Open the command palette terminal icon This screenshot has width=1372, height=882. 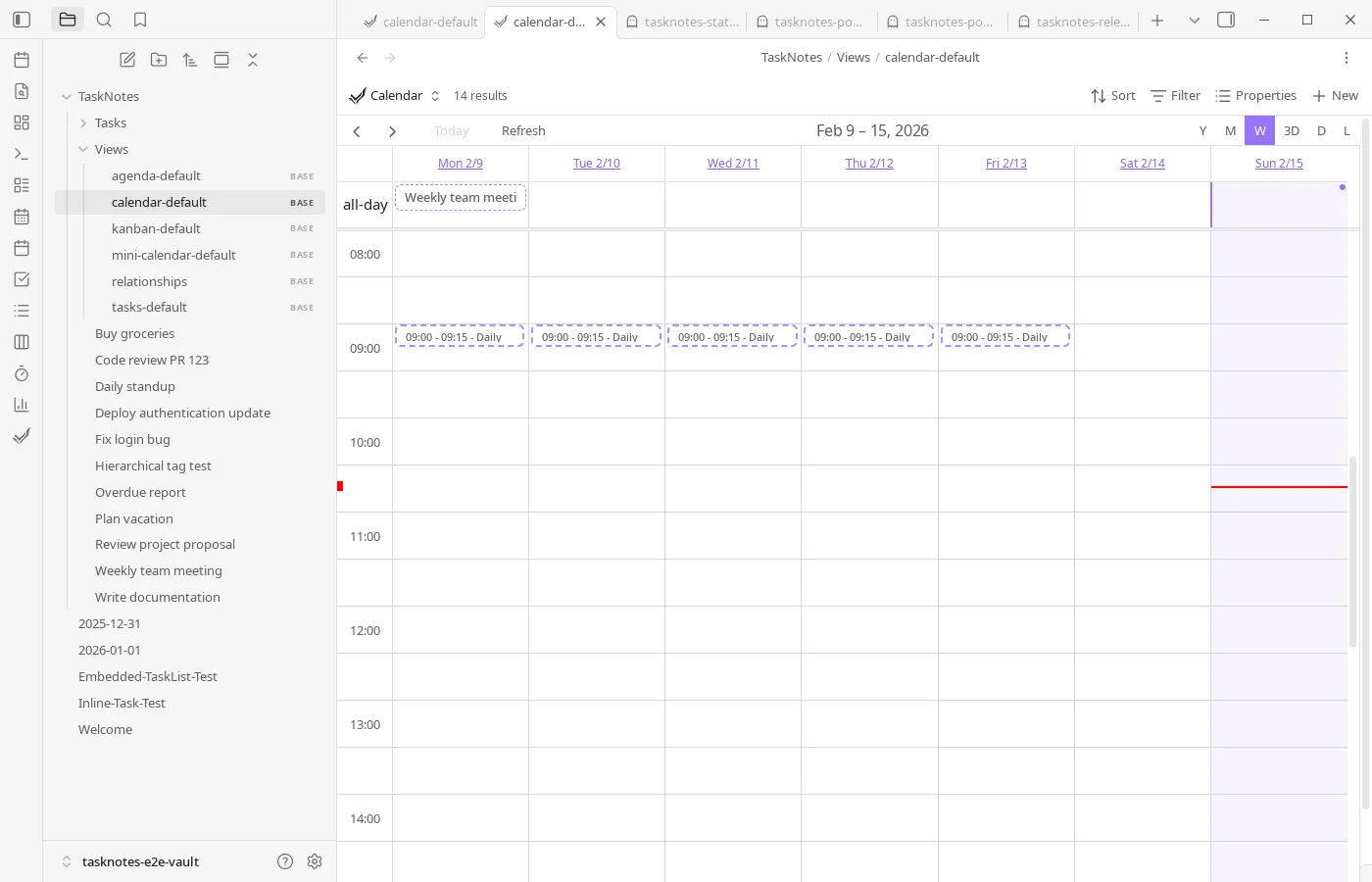(x=22, y=154)
